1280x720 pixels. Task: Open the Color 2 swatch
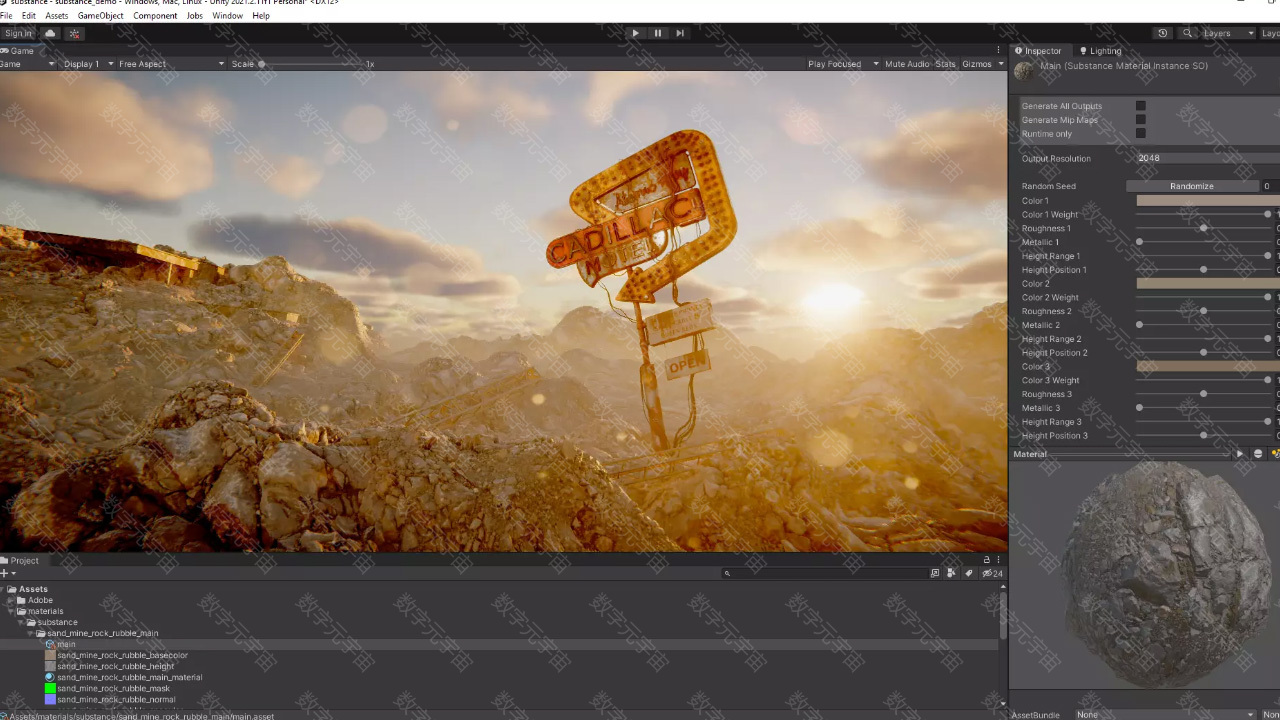pos(1208,283)
